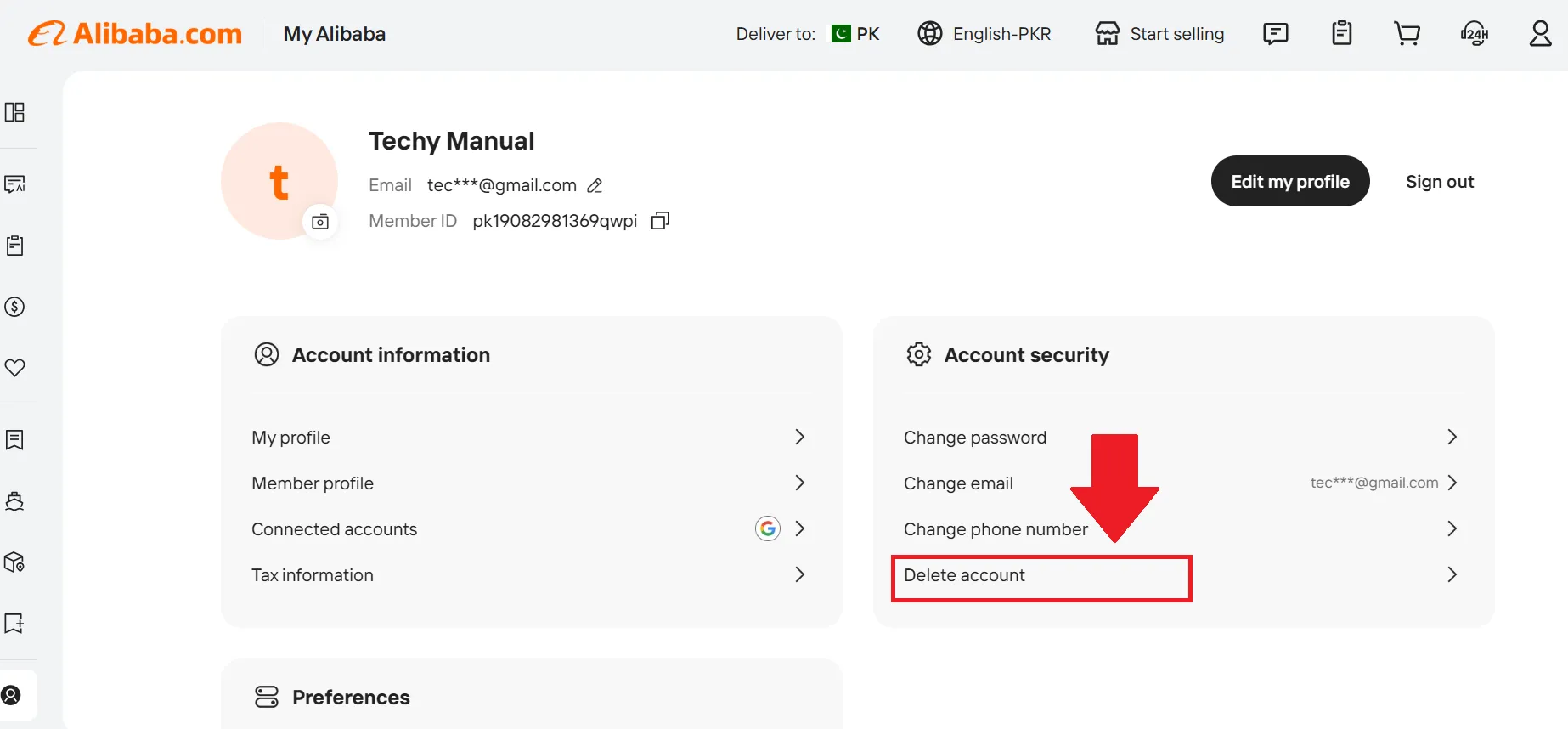Expand the Delete account chevron
Screen dimensions: 1568x729
[x=1452, y=574]
